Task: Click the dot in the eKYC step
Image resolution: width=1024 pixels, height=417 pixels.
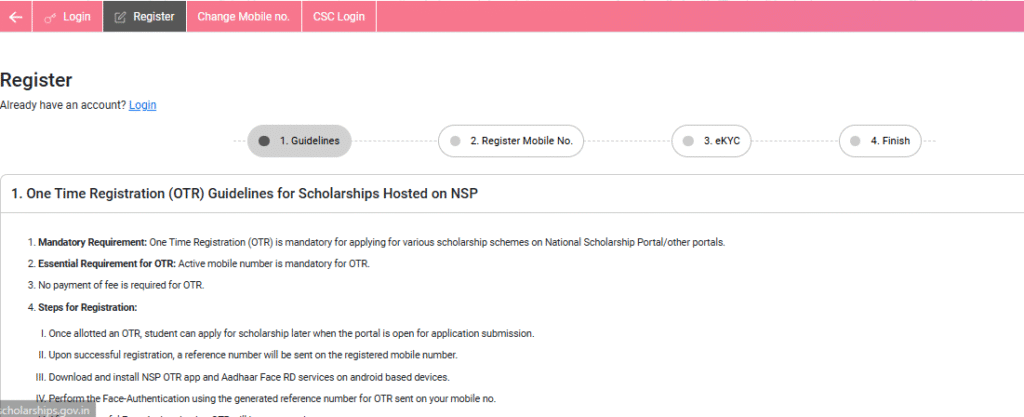Action: click(688, 141)
